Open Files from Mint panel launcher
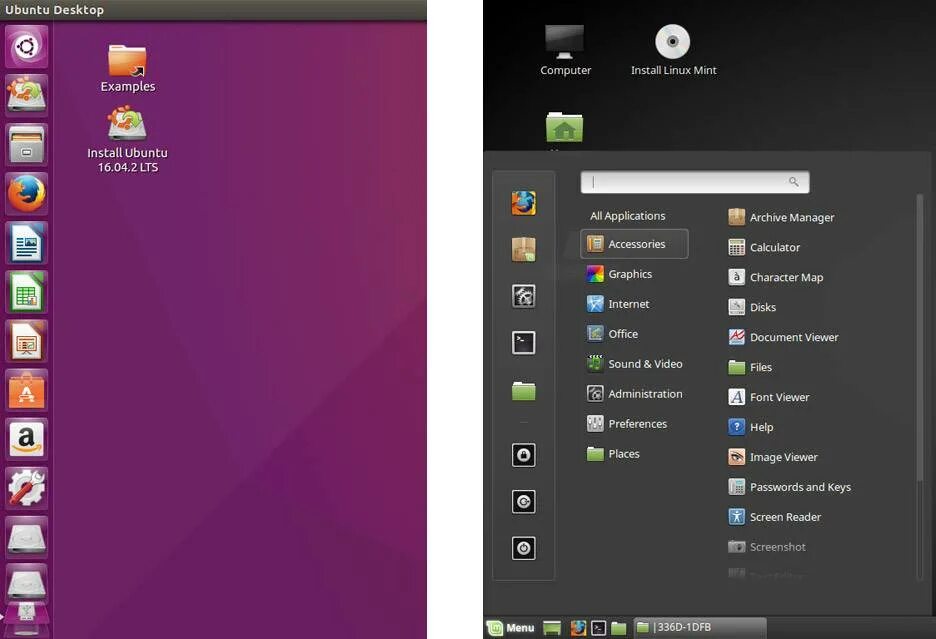This screenshot has height=639, width=936. tap(618, 628)
